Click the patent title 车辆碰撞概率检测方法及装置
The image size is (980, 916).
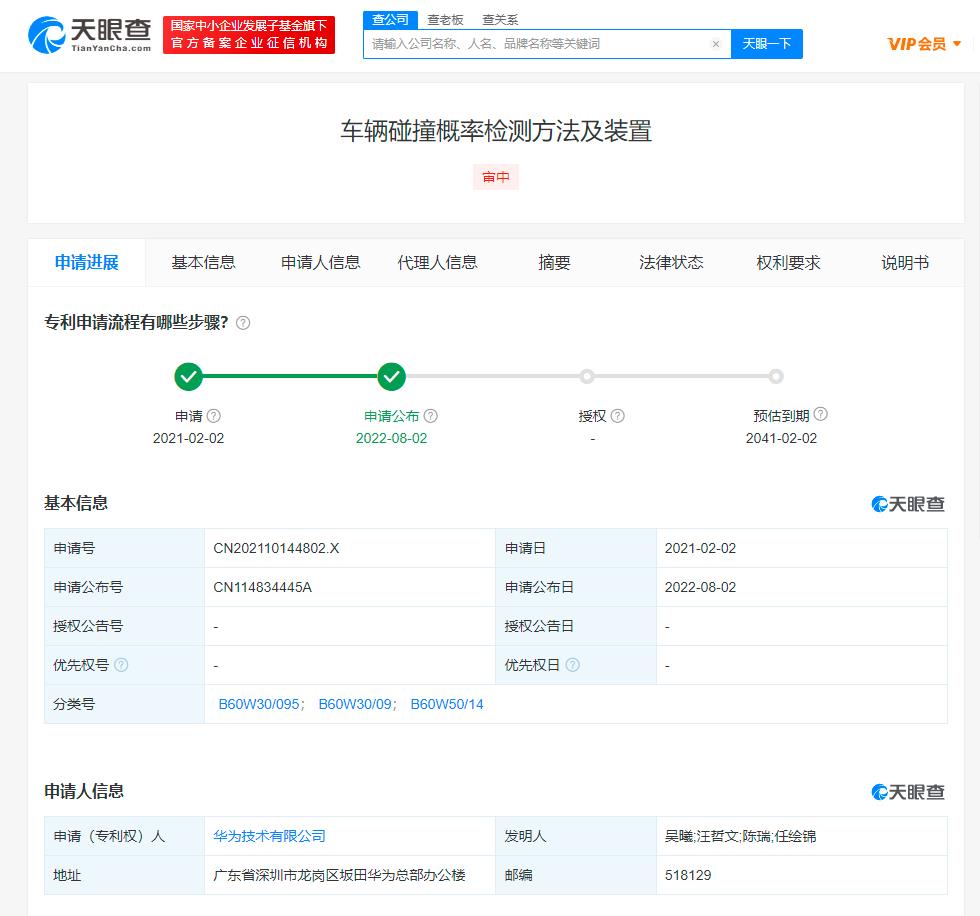[x=496, y=131]
